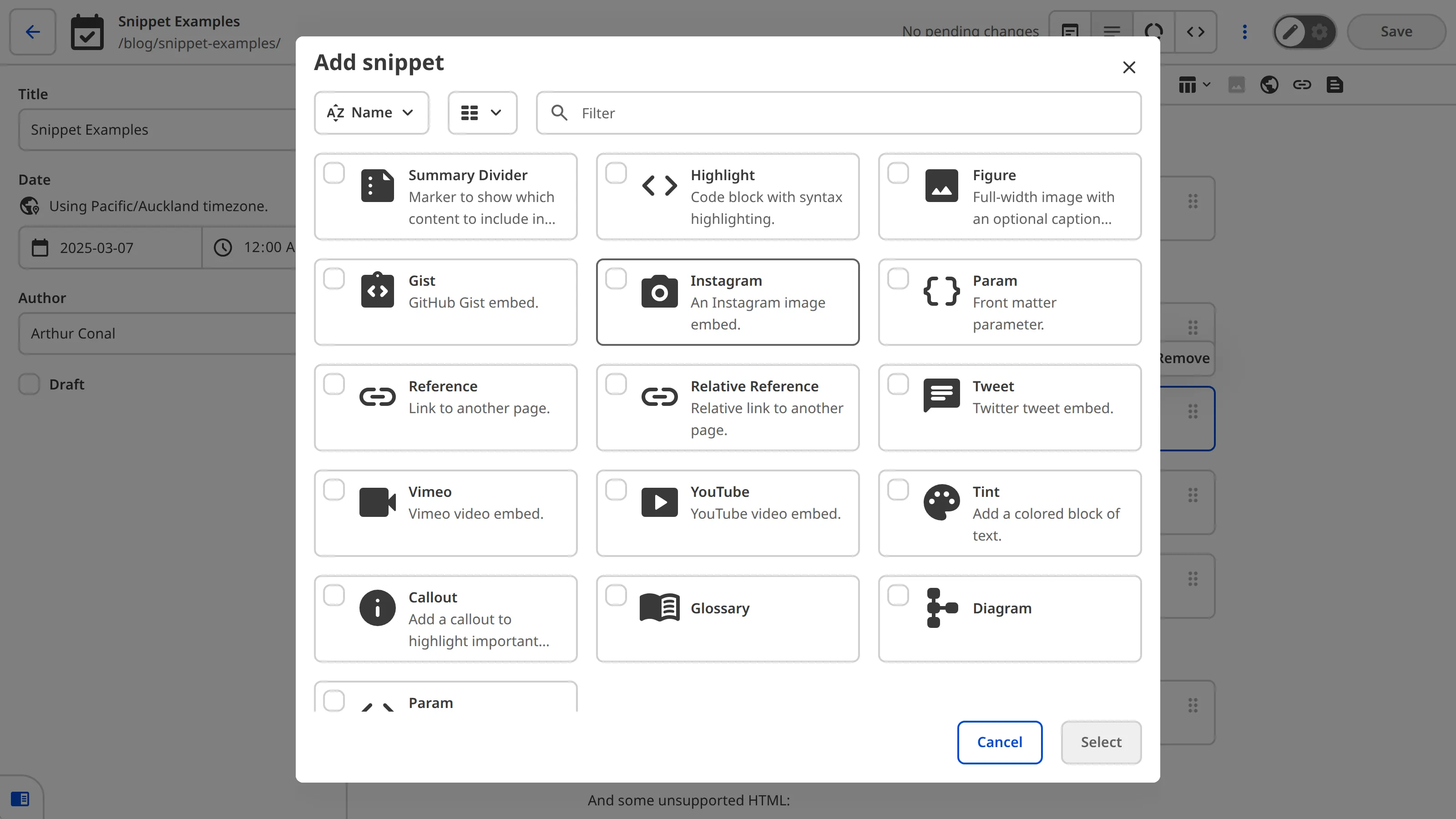This screenshot has width=1456, height=819.
Task: Check the Figure snippet checkbox
Action: pos(898,173)
